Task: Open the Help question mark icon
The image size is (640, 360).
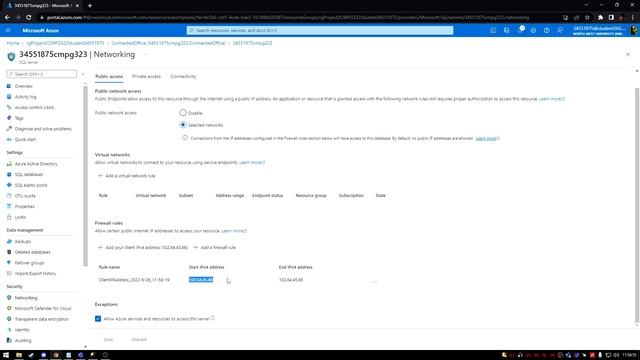Action: click(547, 31)
